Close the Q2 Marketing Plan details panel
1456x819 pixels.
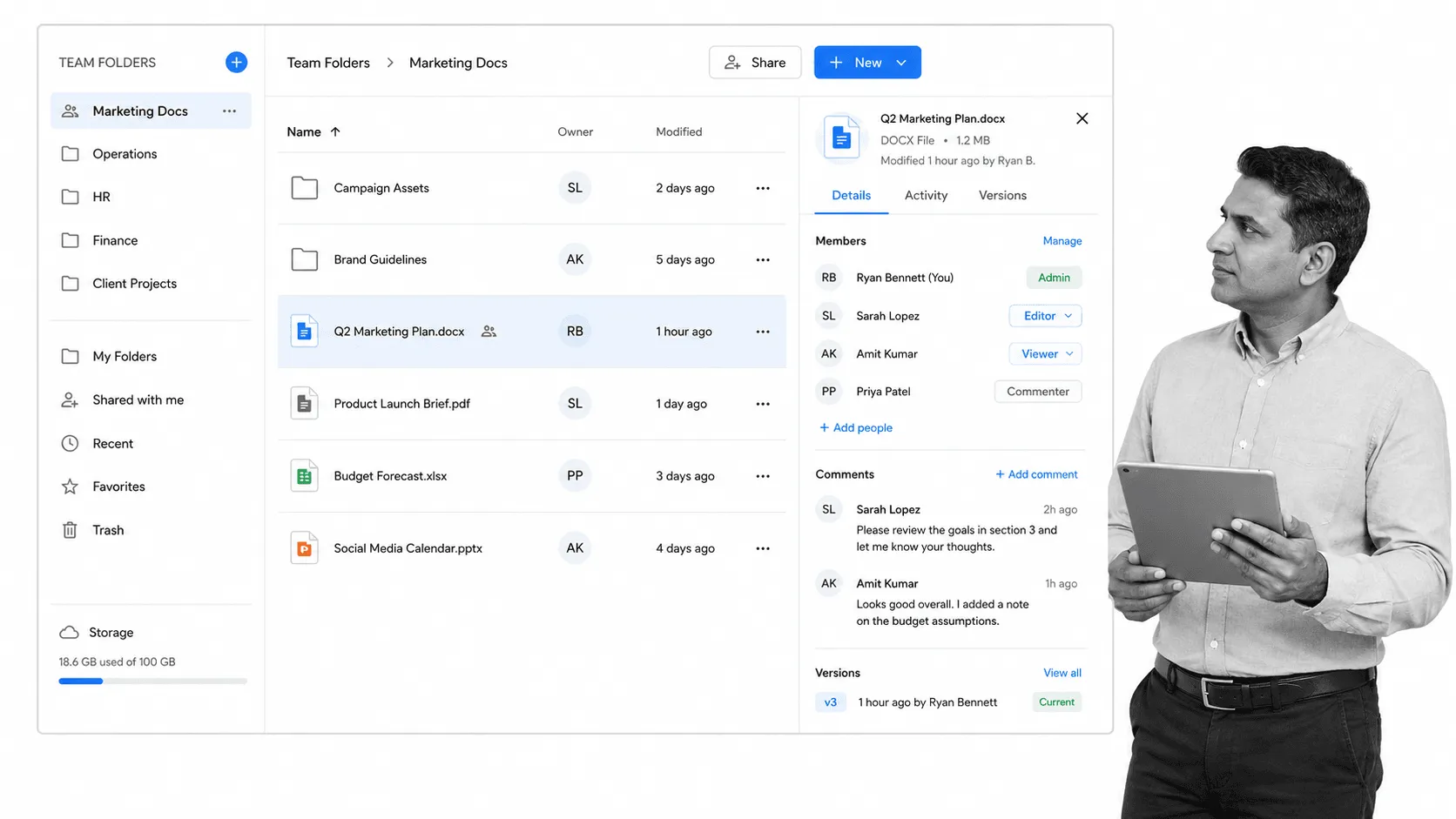(1082, 118)
